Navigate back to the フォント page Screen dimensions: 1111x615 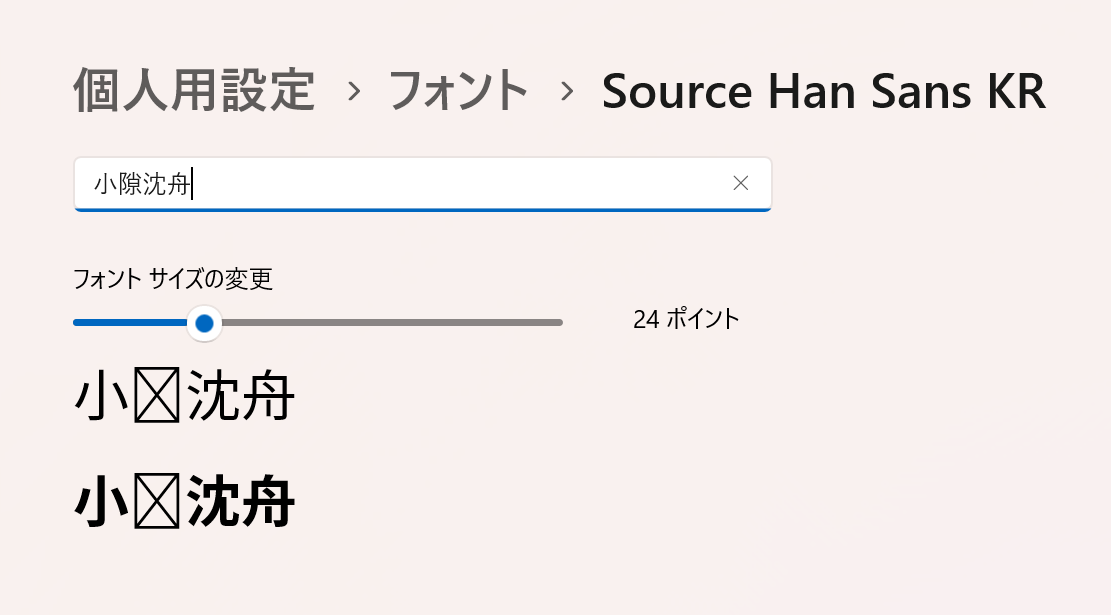(x=459, y=91)
